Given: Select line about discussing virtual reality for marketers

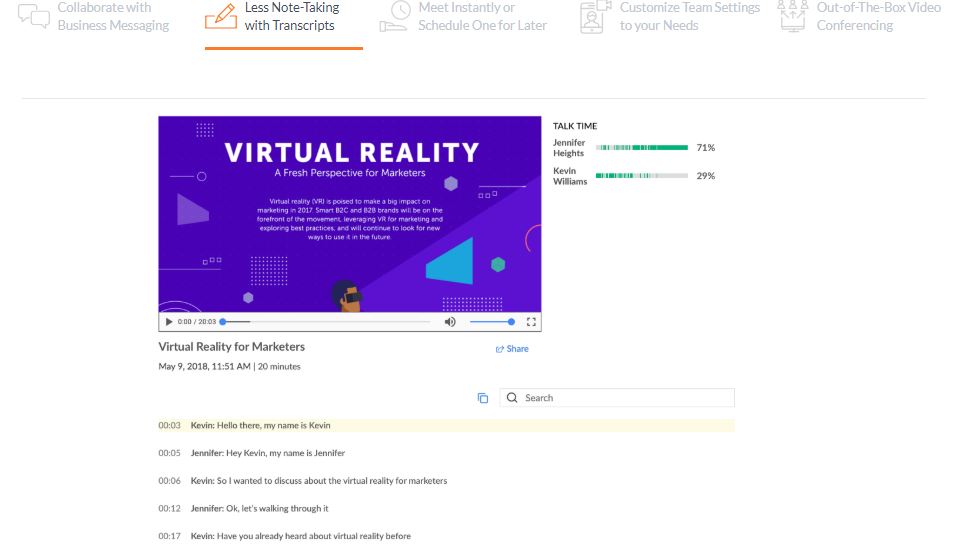Looking at the screenshot, I should pos(319,481).
